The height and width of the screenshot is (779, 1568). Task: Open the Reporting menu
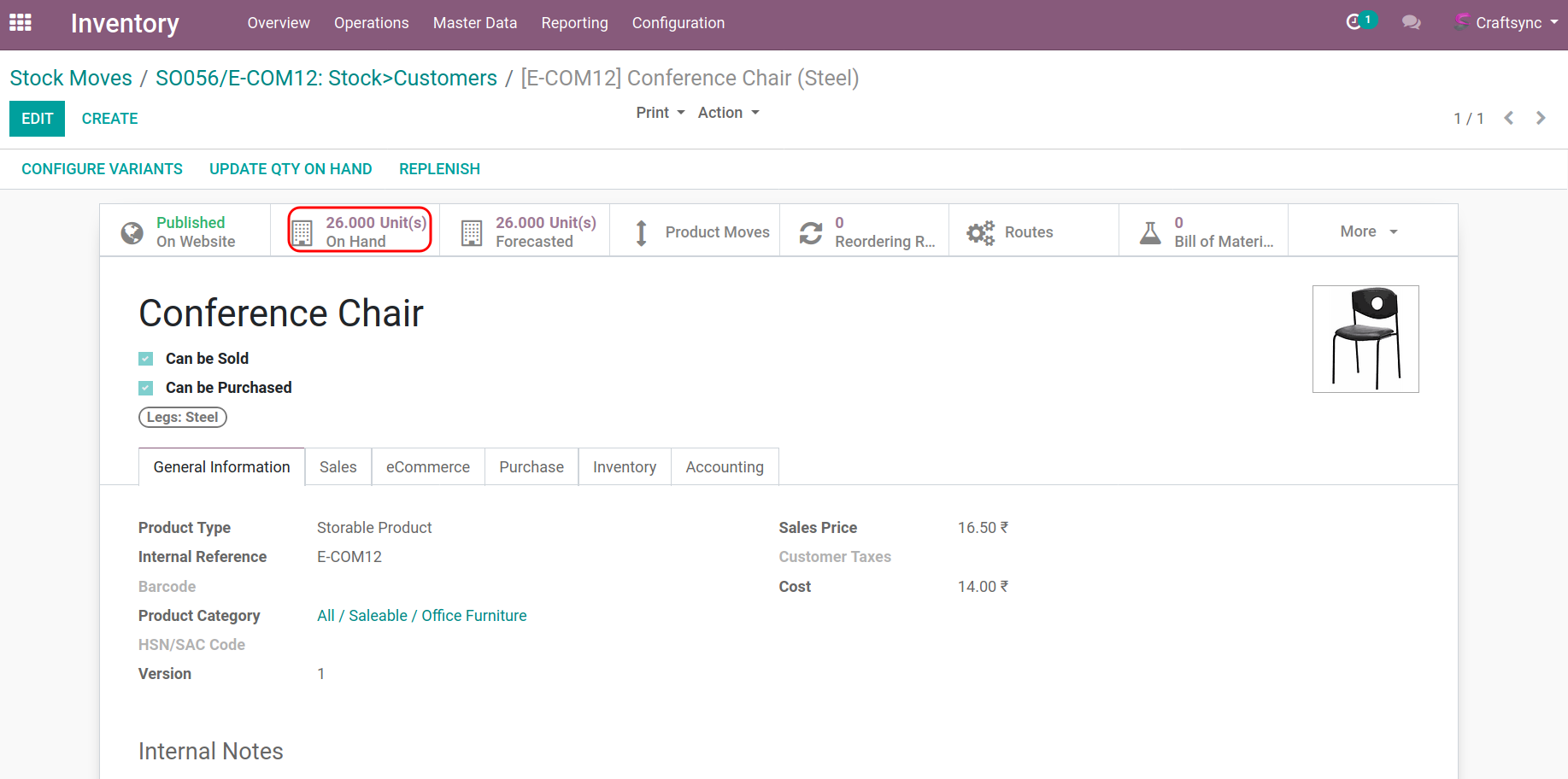pos(574,23)
